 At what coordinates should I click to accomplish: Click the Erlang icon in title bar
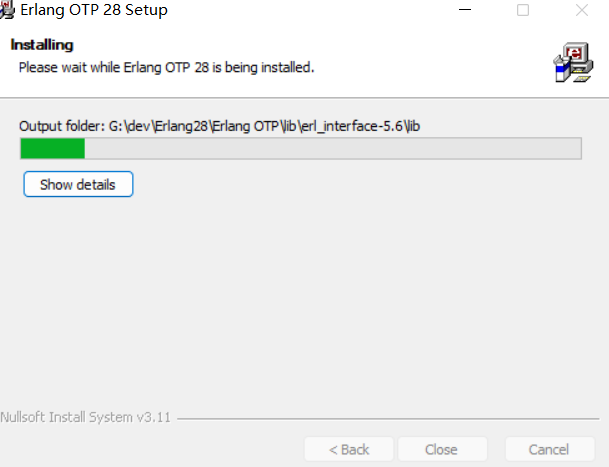[x=7, y=10]
